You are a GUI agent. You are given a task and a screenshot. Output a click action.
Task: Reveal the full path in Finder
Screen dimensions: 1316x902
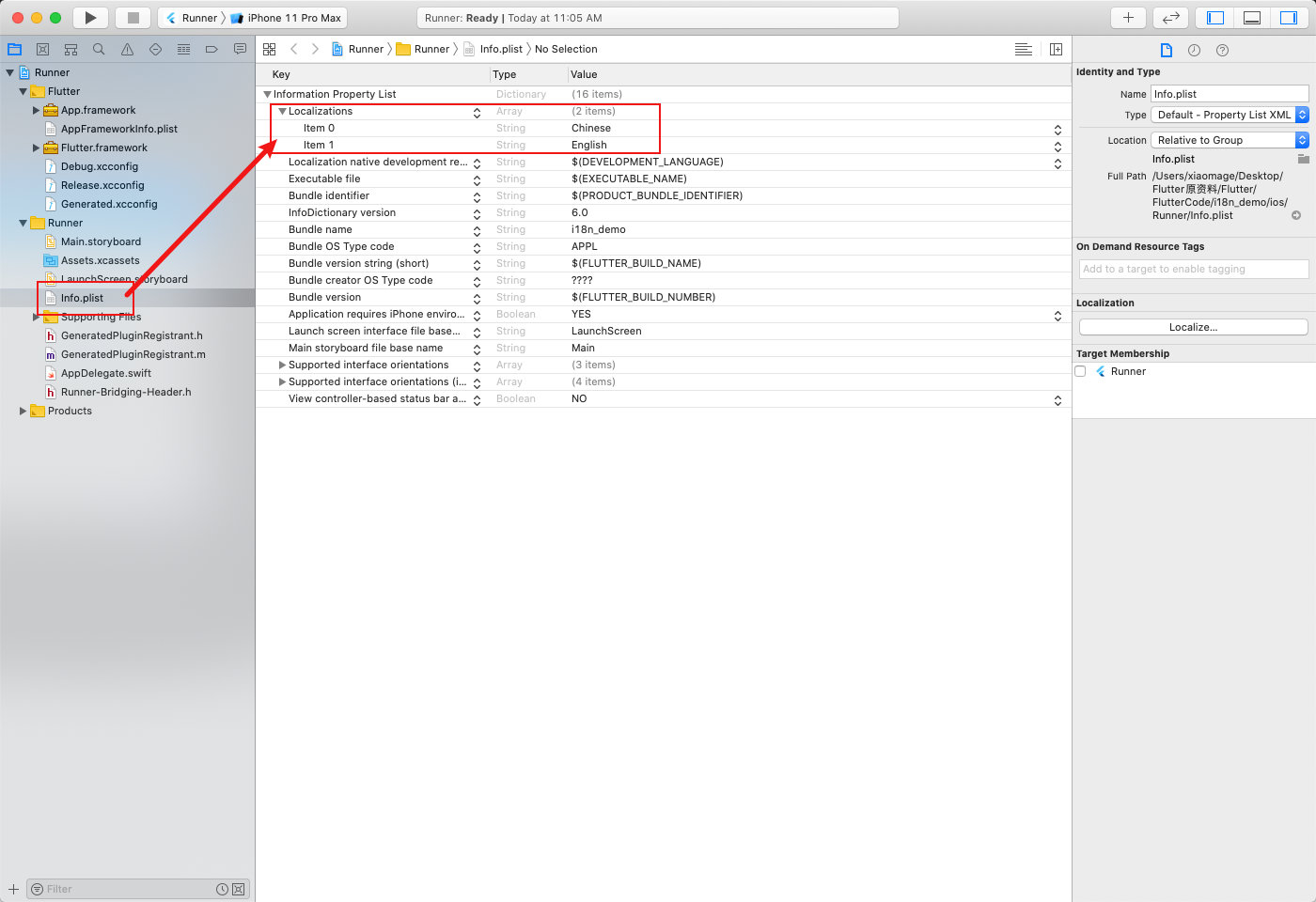coord(1296,215)
